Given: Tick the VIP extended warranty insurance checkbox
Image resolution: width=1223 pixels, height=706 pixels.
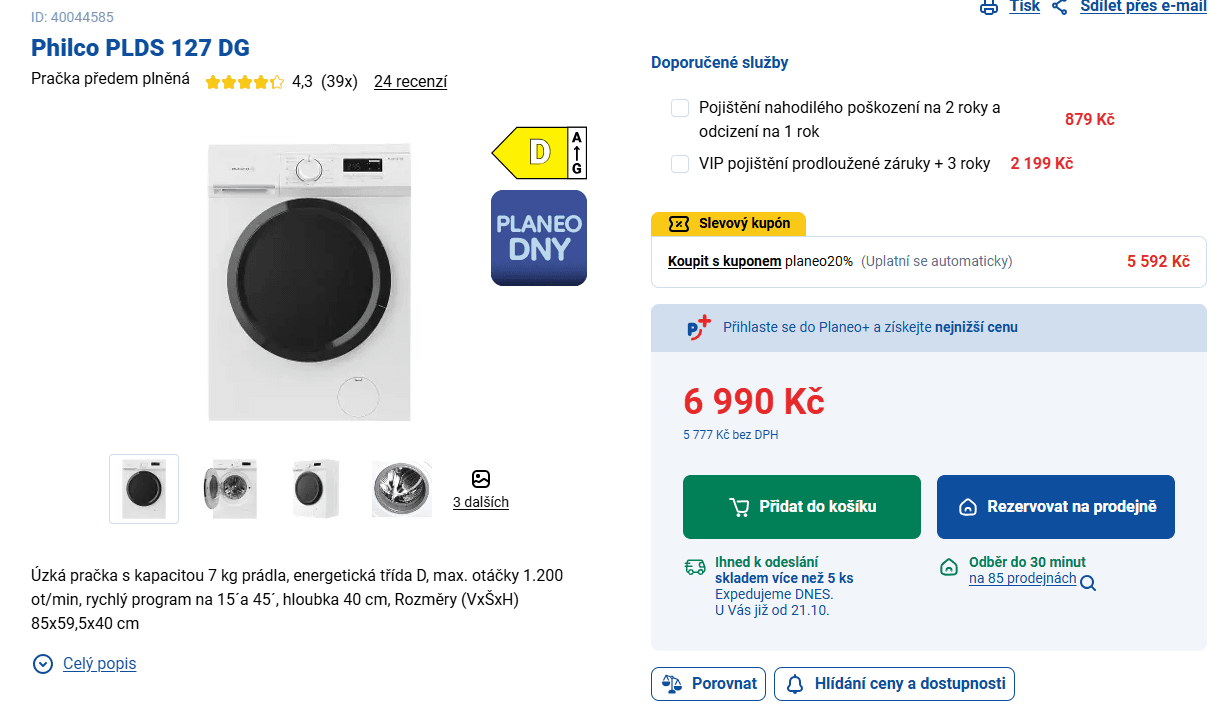Looking at the screenshot, I should point(680,164).
